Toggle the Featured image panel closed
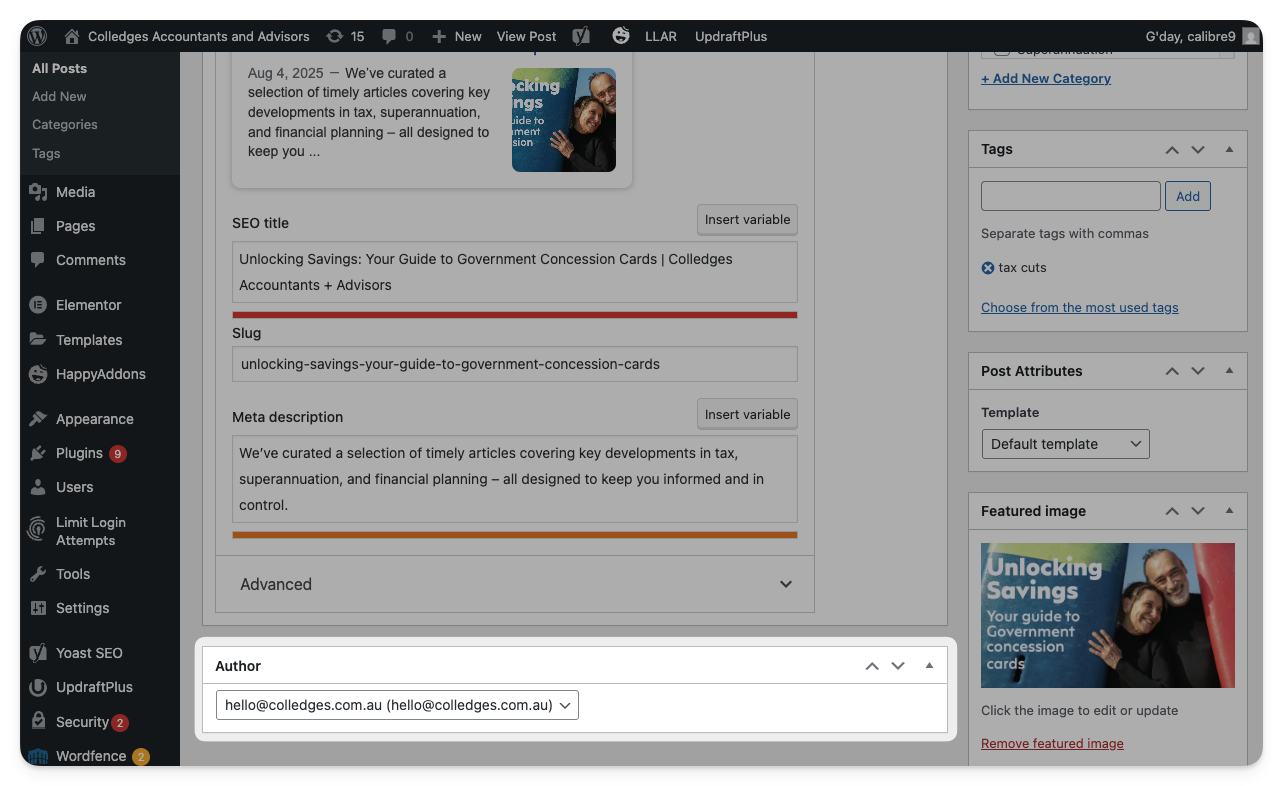Viewport: 1283px width, 786px height. [x=1229, y=511]
